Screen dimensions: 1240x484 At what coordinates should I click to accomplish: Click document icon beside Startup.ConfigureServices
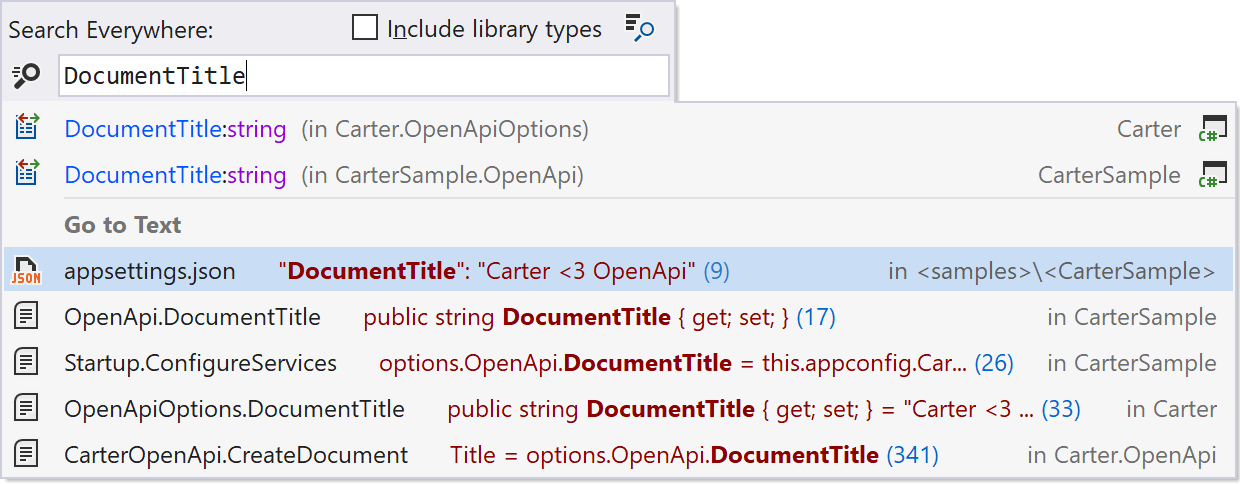coord(27,363)
